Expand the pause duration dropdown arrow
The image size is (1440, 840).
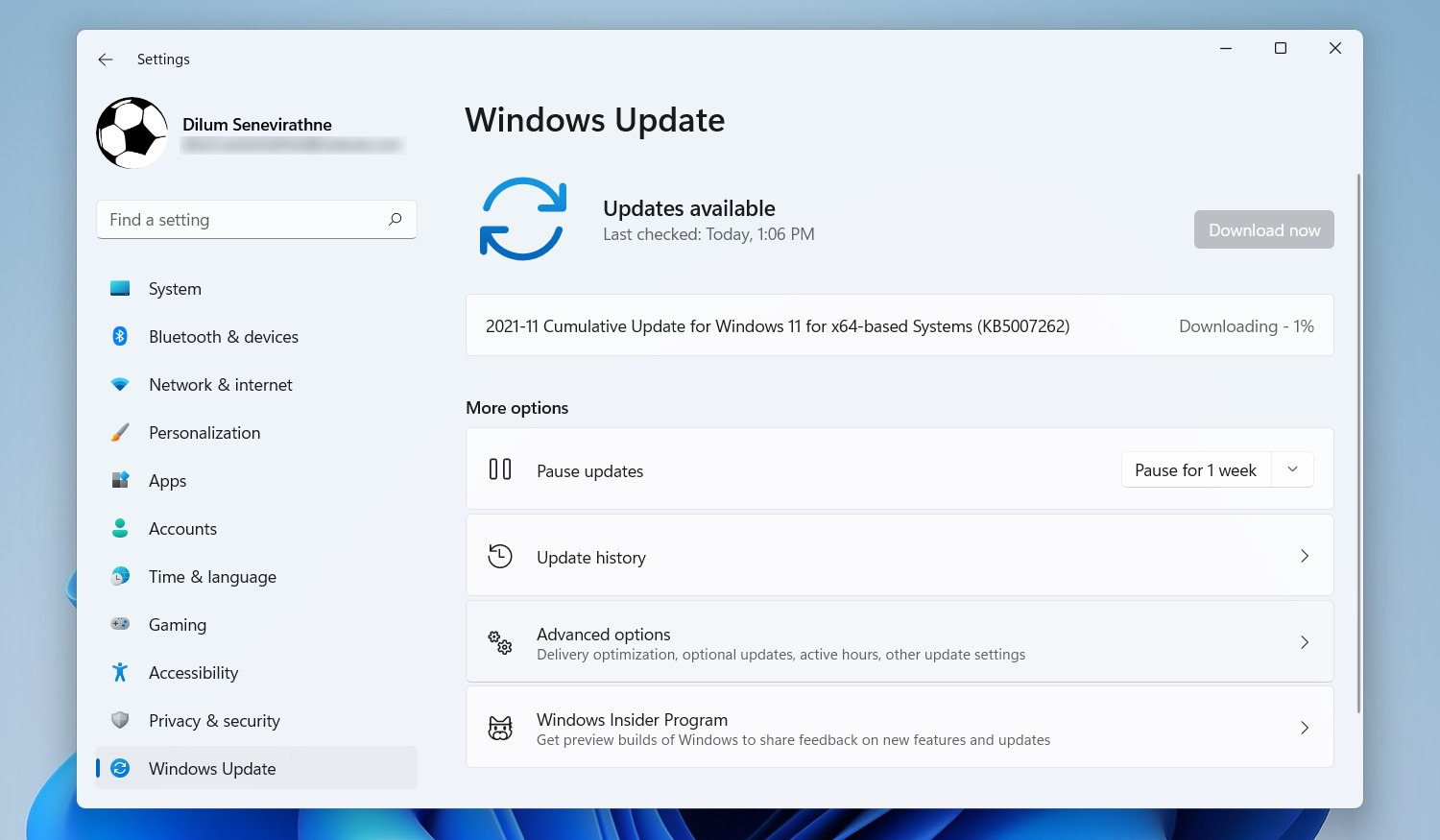1292,469
